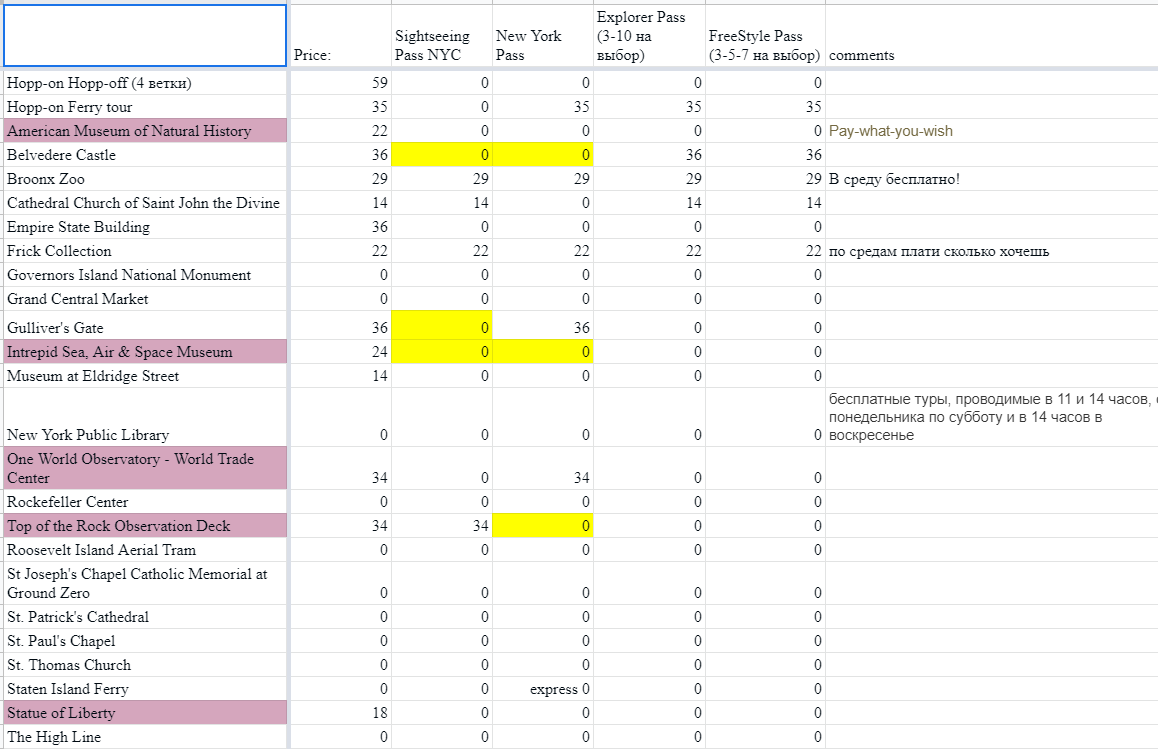Click Frick Collection price value 22
1158x749 pixels.
click(340, 251)
